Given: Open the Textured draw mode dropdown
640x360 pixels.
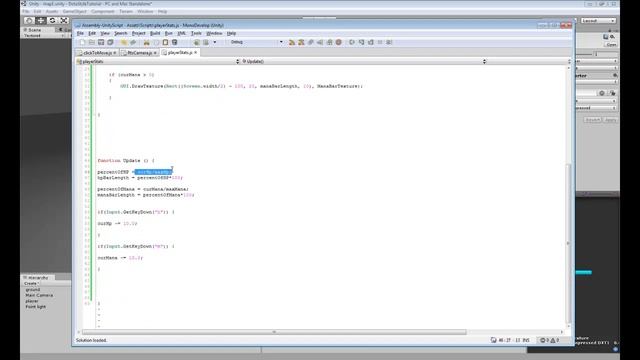Looking at the screenshot, I should [43, 36].
